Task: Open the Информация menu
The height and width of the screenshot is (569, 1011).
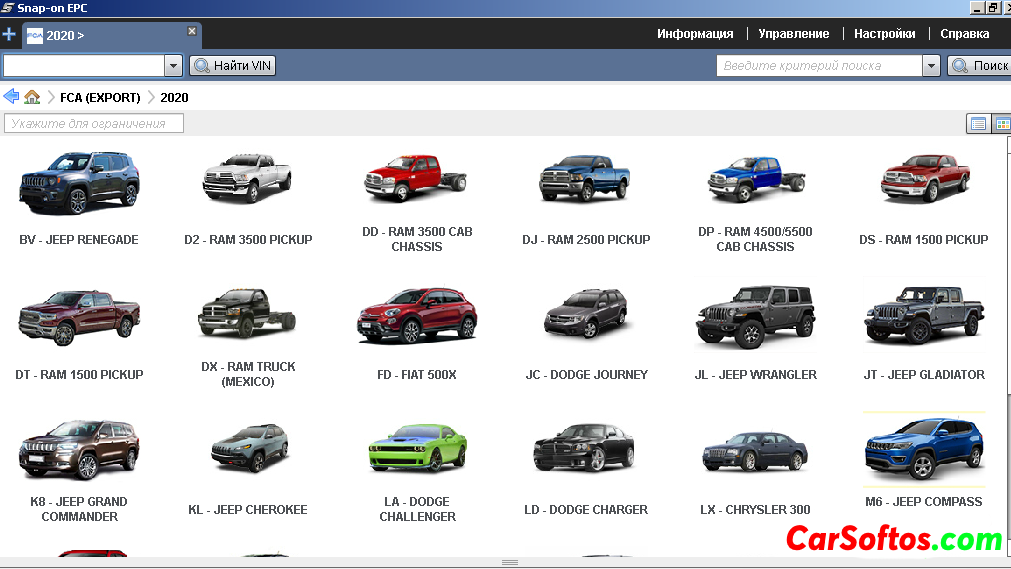Action: (x=695, y=34)
